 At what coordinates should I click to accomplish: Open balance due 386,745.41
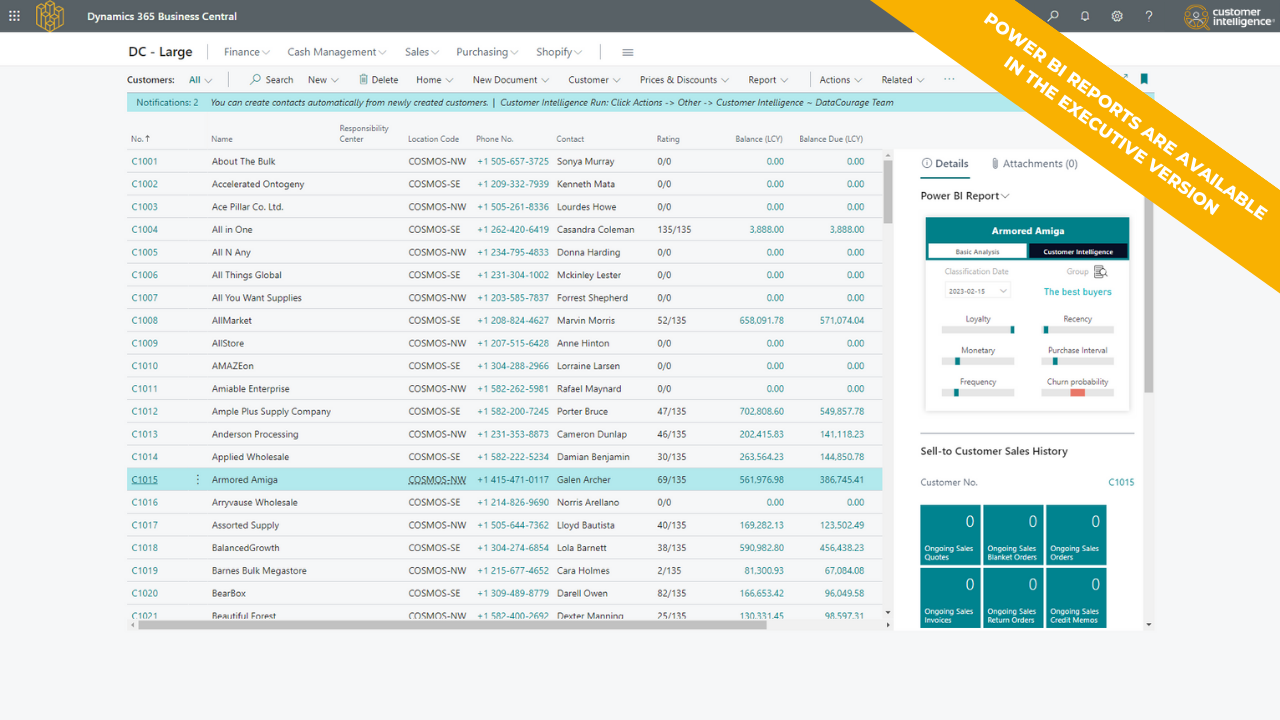coord(842,480)
